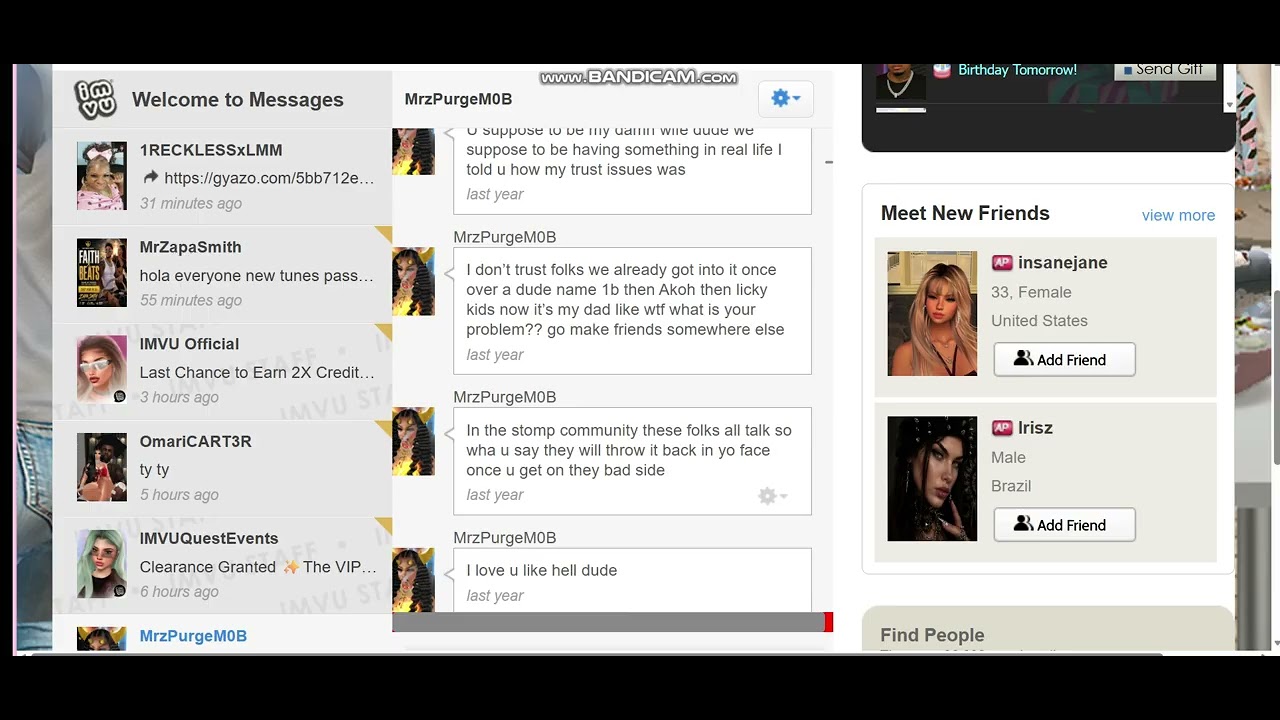
Task: Add insanejane as a friend
Action: [x=1064, y=360]
